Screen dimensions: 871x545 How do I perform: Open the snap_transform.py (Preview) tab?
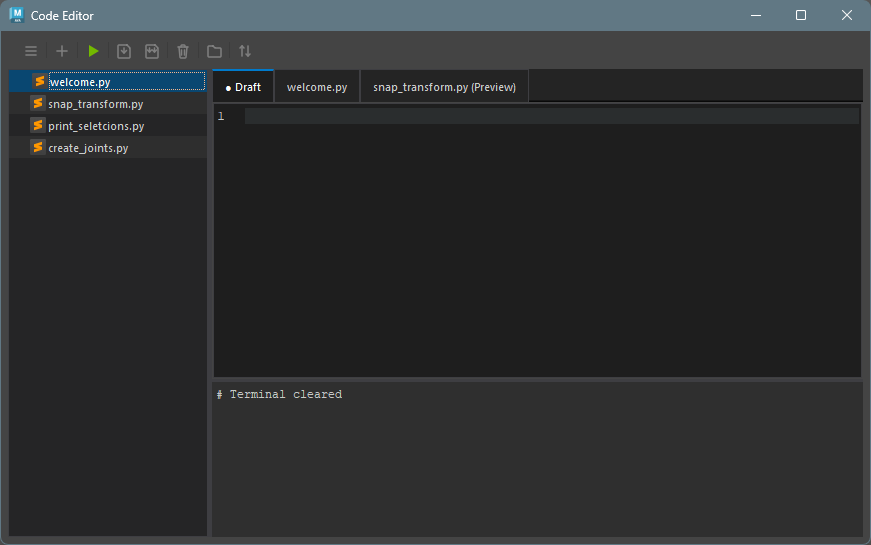click(444, 87)
